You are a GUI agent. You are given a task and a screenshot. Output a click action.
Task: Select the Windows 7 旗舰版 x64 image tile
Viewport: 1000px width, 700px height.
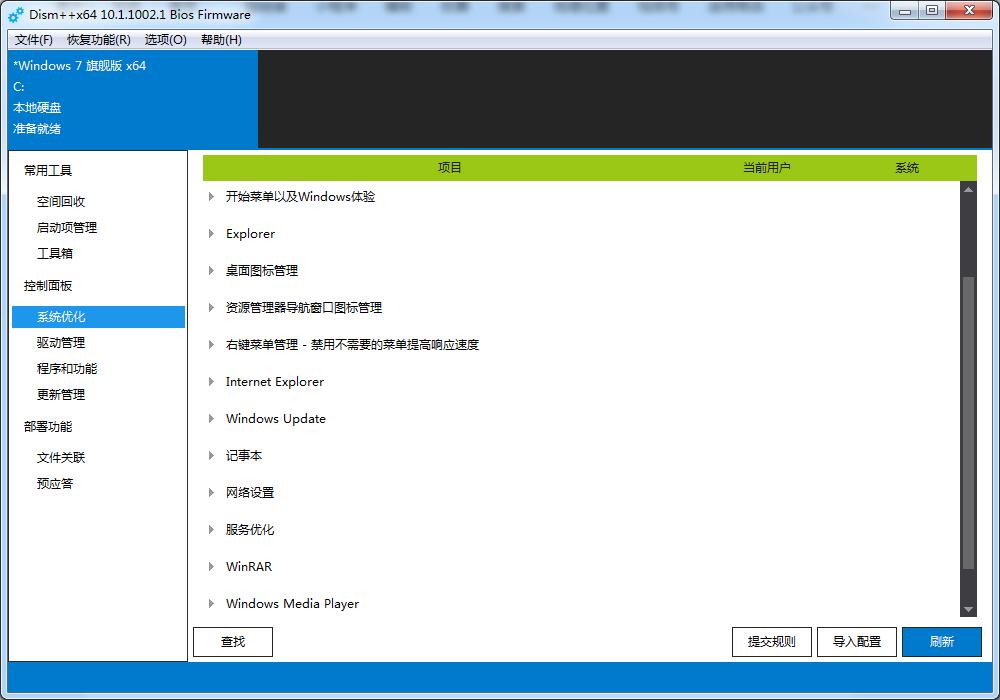click(133, 99)
